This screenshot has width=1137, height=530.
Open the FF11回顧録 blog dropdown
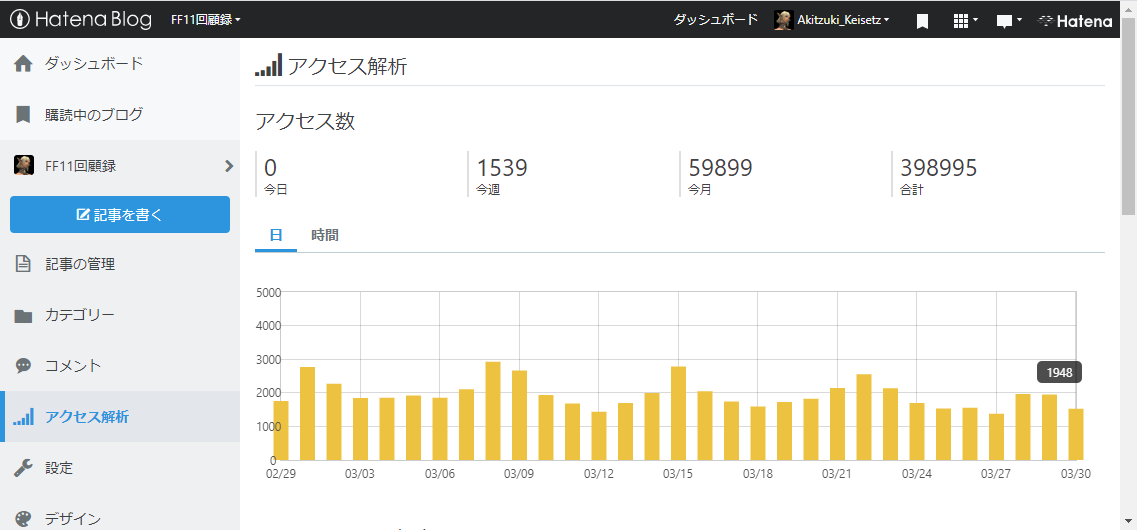click(205, 20)
